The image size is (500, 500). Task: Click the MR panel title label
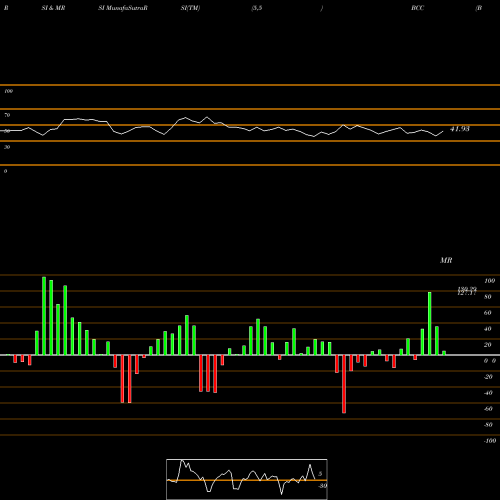pyautogui.click(x=446, y=260)
